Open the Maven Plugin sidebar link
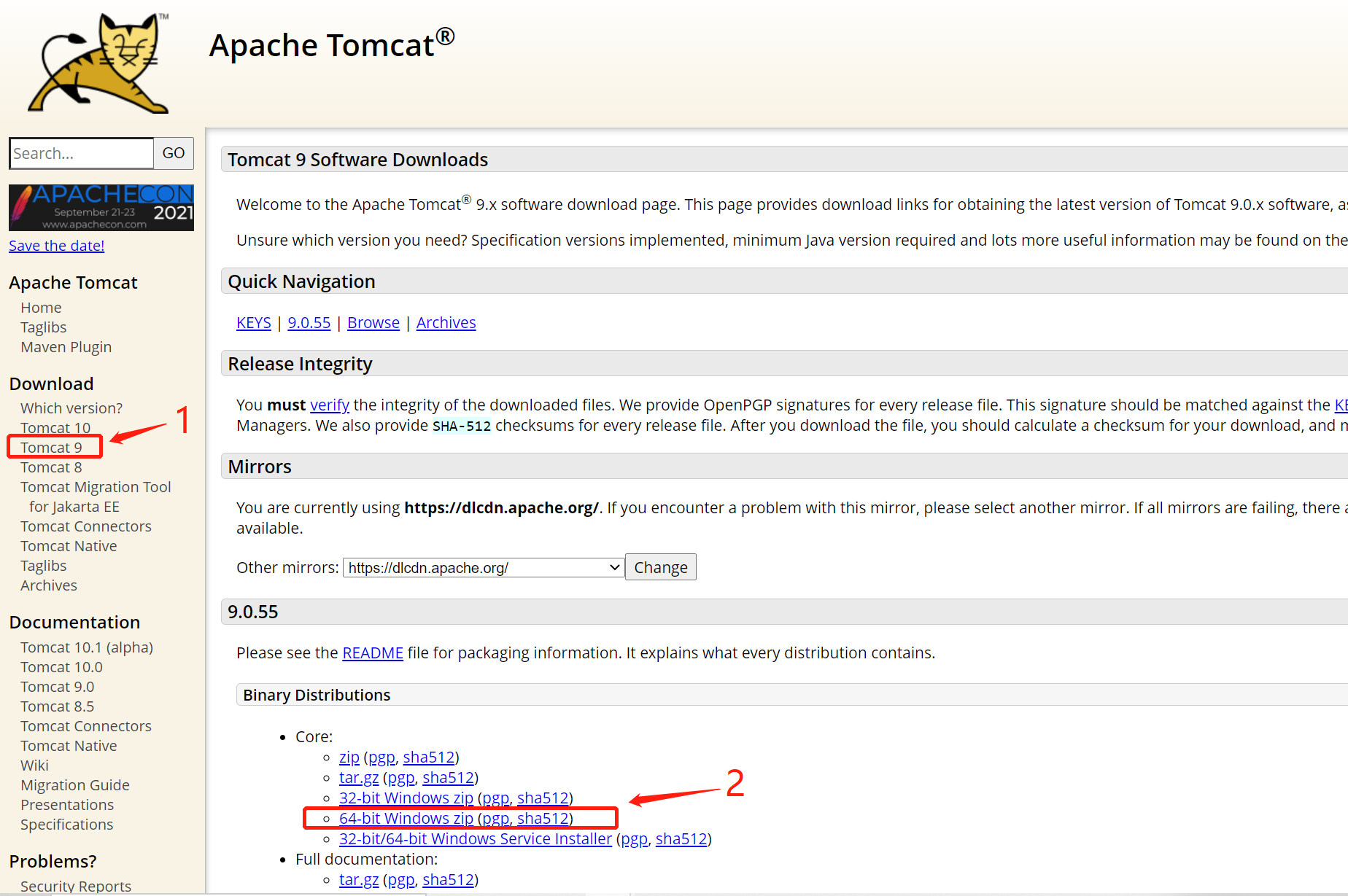 pyautogui.click(x=66, y=347)
